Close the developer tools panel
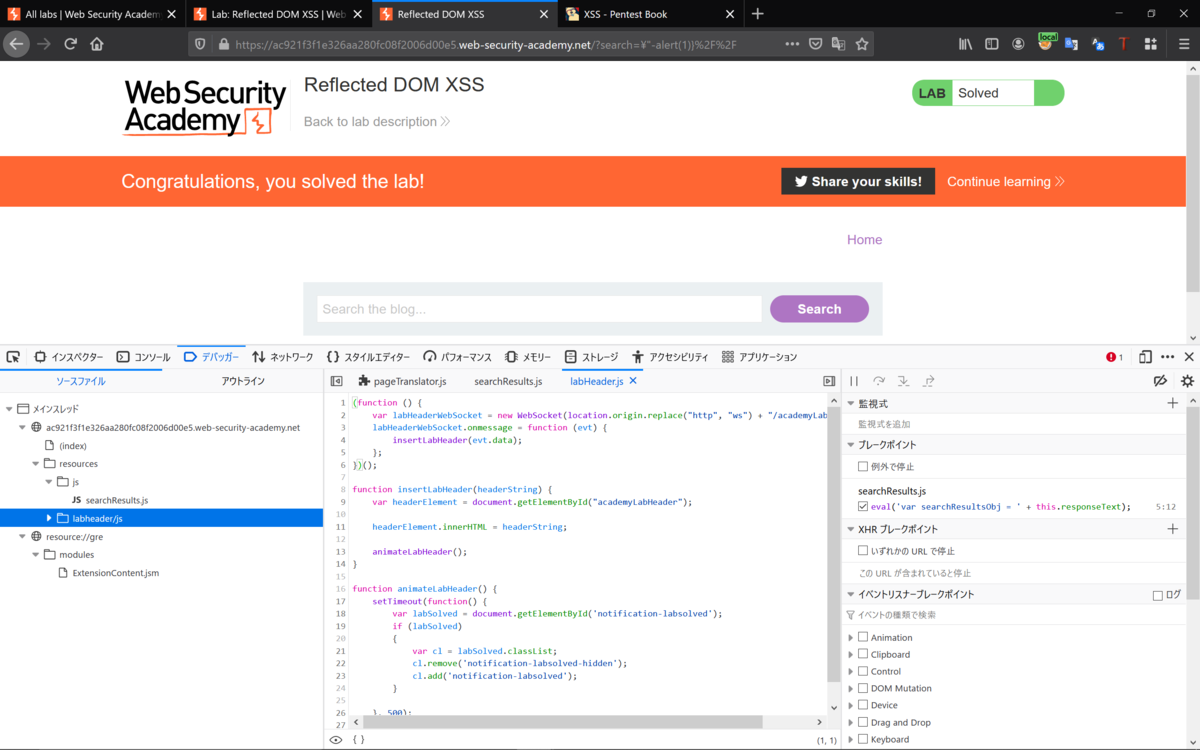The image size is (1200, 750). click(1189, 357)
